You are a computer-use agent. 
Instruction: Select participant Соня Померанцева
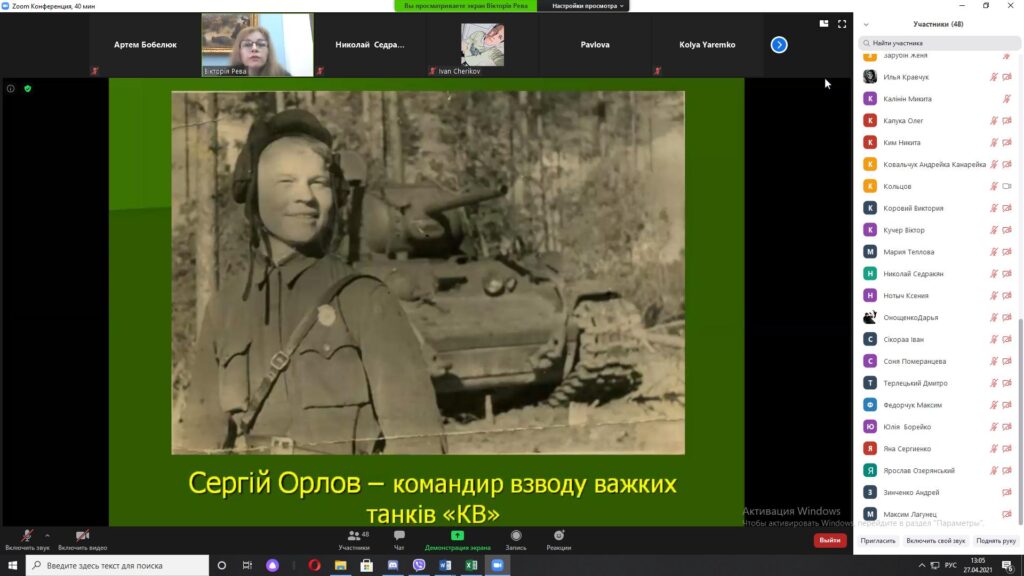coord(938,361)
